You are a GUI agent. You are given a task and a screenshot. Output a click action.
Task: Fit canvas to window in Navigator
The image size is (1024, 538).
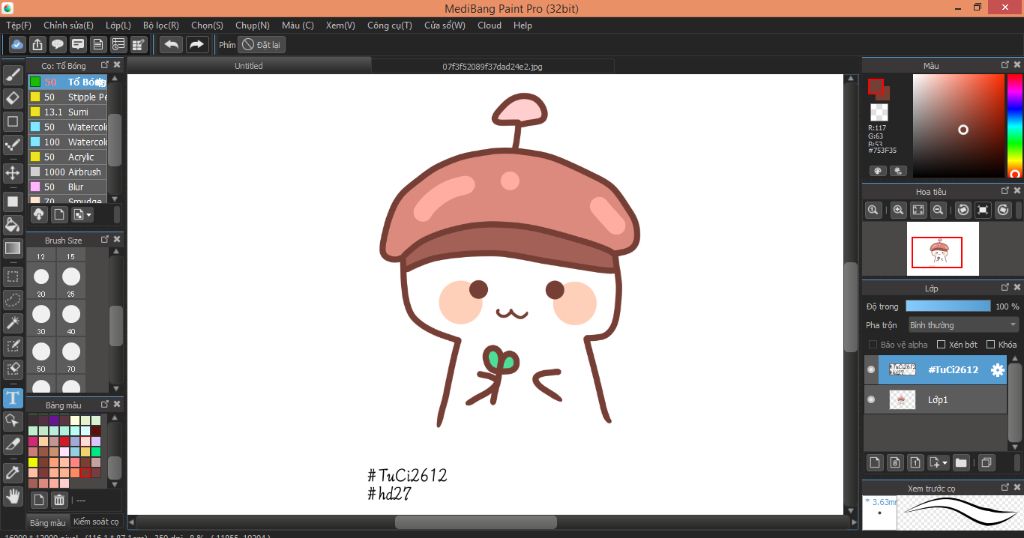point(918,210)
